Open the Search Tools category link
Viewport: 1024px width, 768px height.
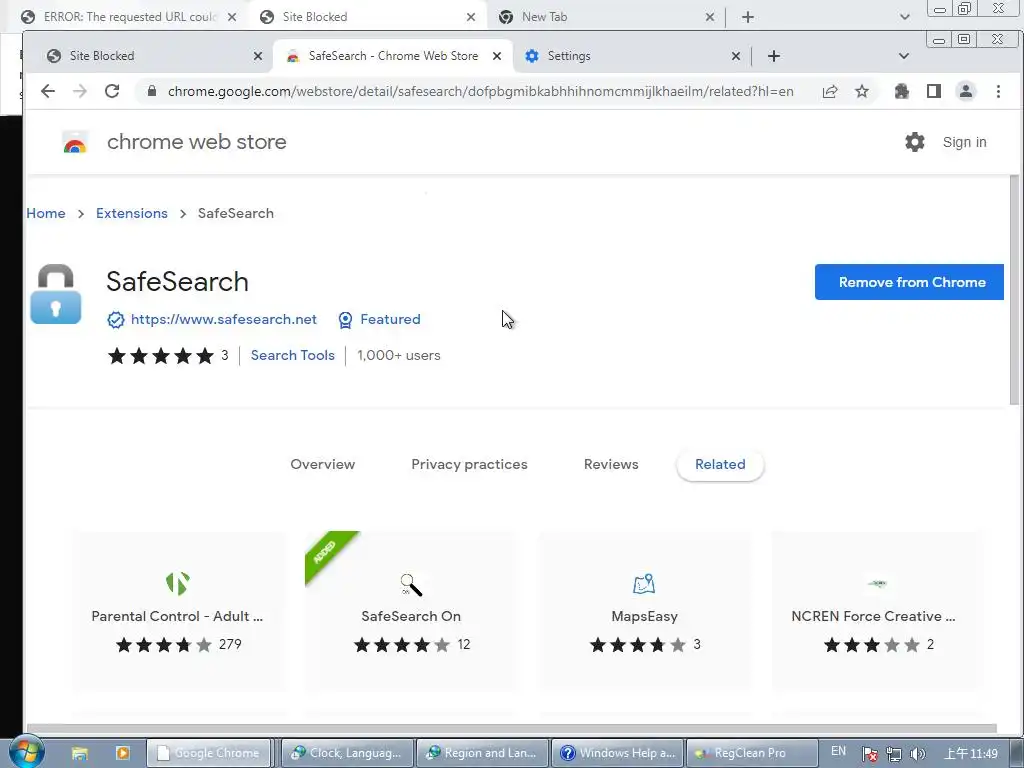tap(293, 355)
